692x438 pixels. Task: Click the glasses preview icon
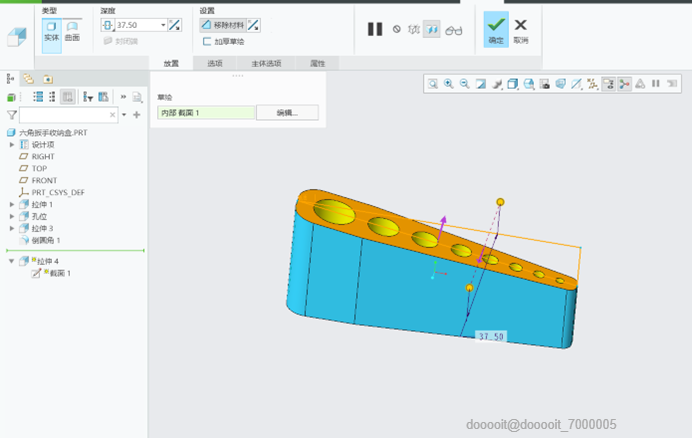[x=453, y=30]
